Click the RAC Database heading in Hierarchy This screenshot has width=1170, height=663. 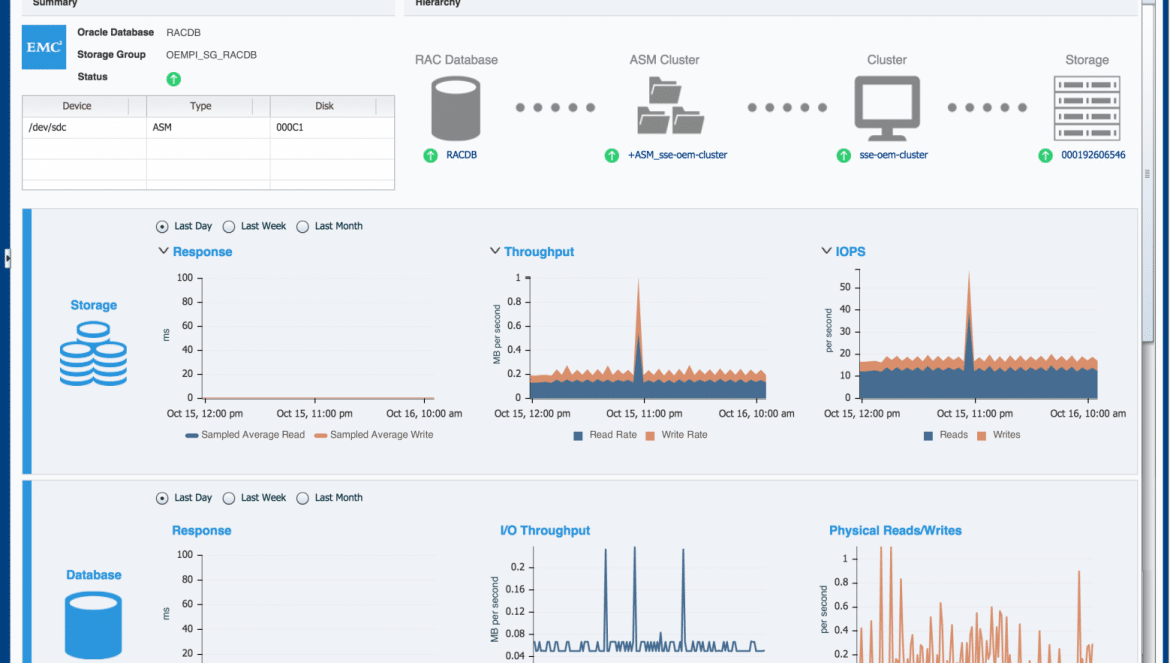pos(456,60)
